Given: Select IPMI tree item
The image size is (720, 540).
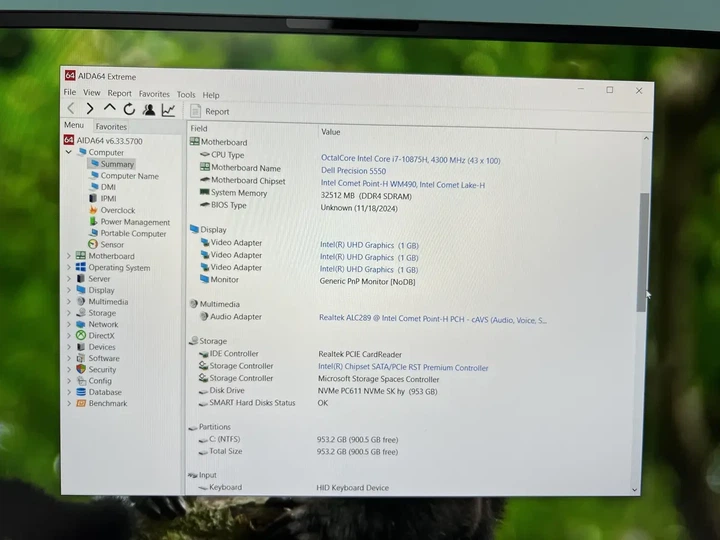Looking at the screenshot, I should pyautogui.click(x=103, y=198).
